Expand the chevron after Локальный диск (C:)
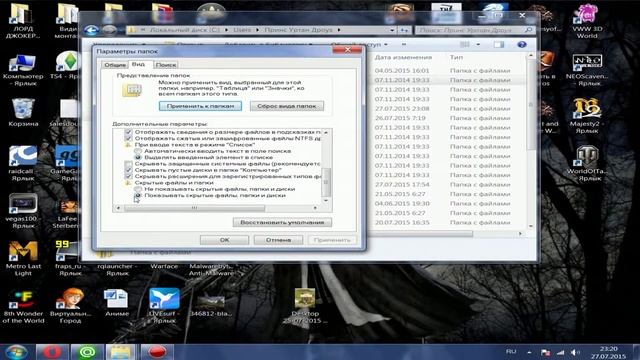 coord(226,30)
